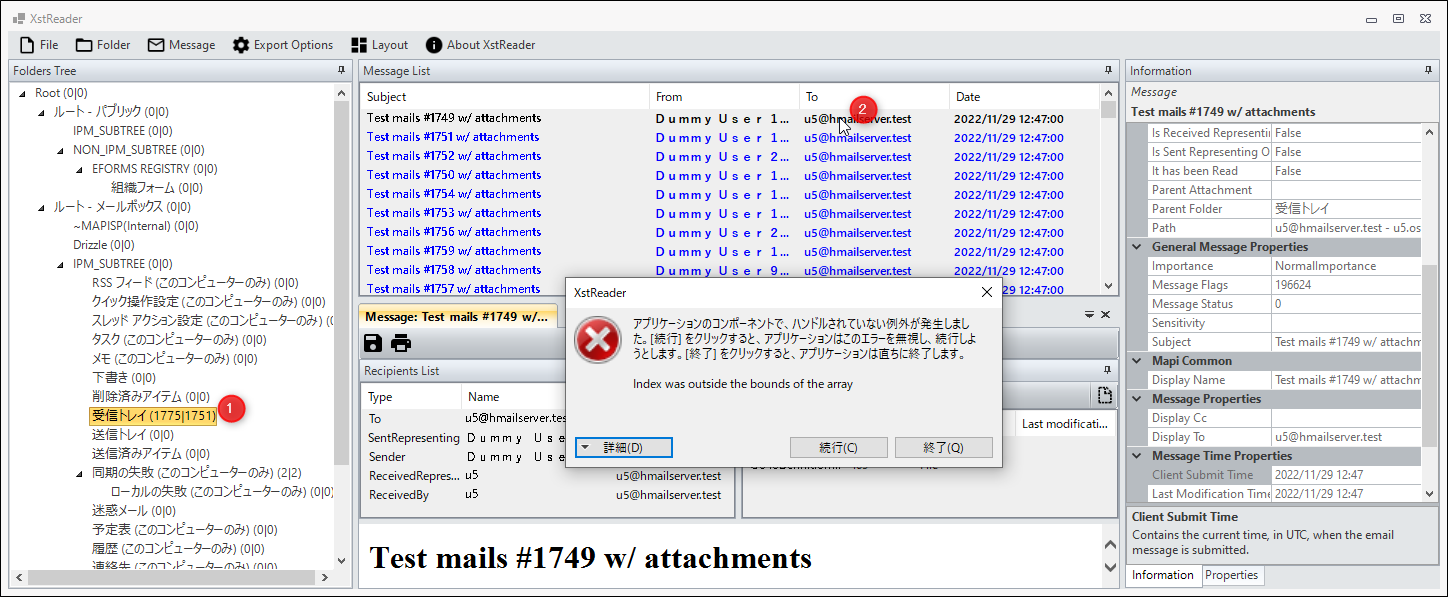1448x597 pixels.
Task: Click Message List scrollbar up arrow
Action: [1108, 94]
